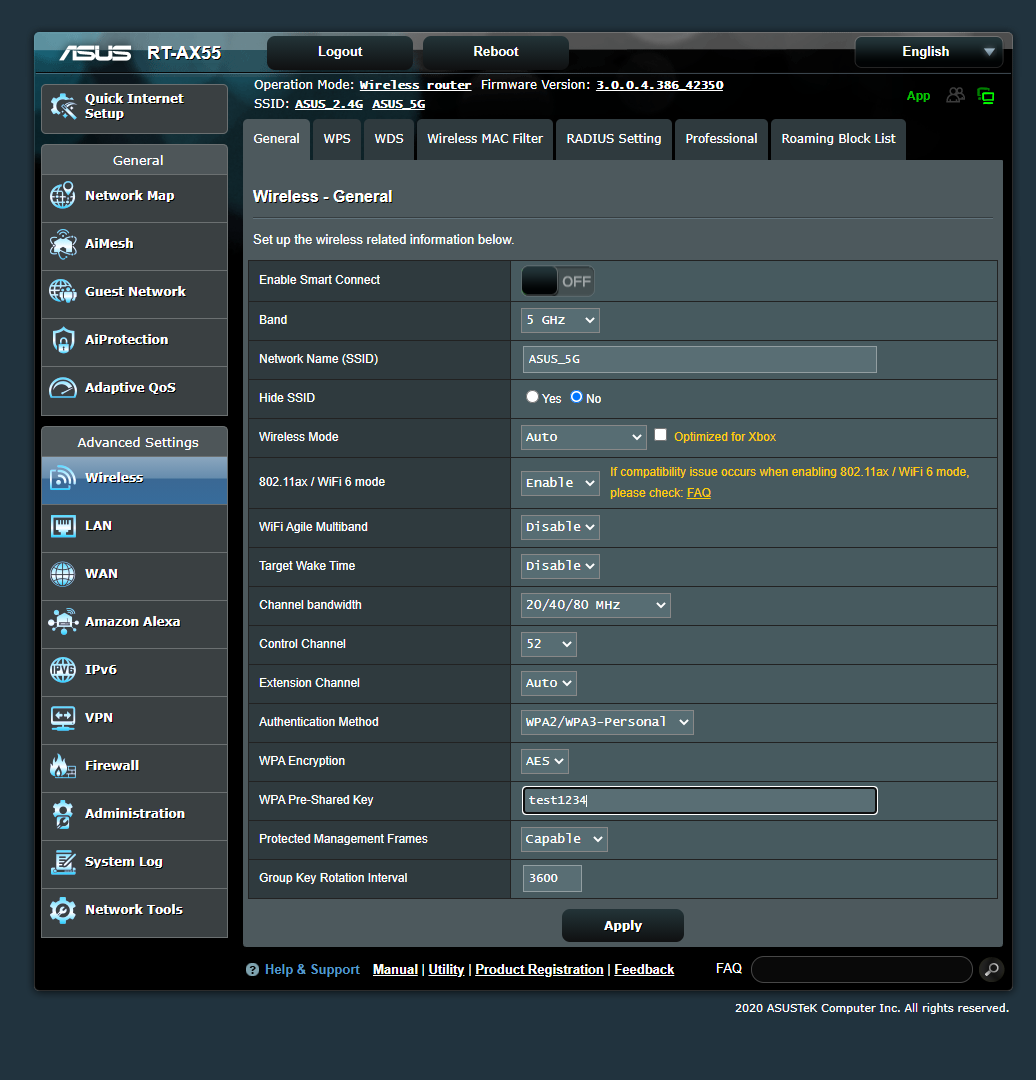Image resolution: width=1036 pixels, height=1080 pixels.
Task: Click the Administration gear icon
Action: pyautogui.click(x=63, y=814)
